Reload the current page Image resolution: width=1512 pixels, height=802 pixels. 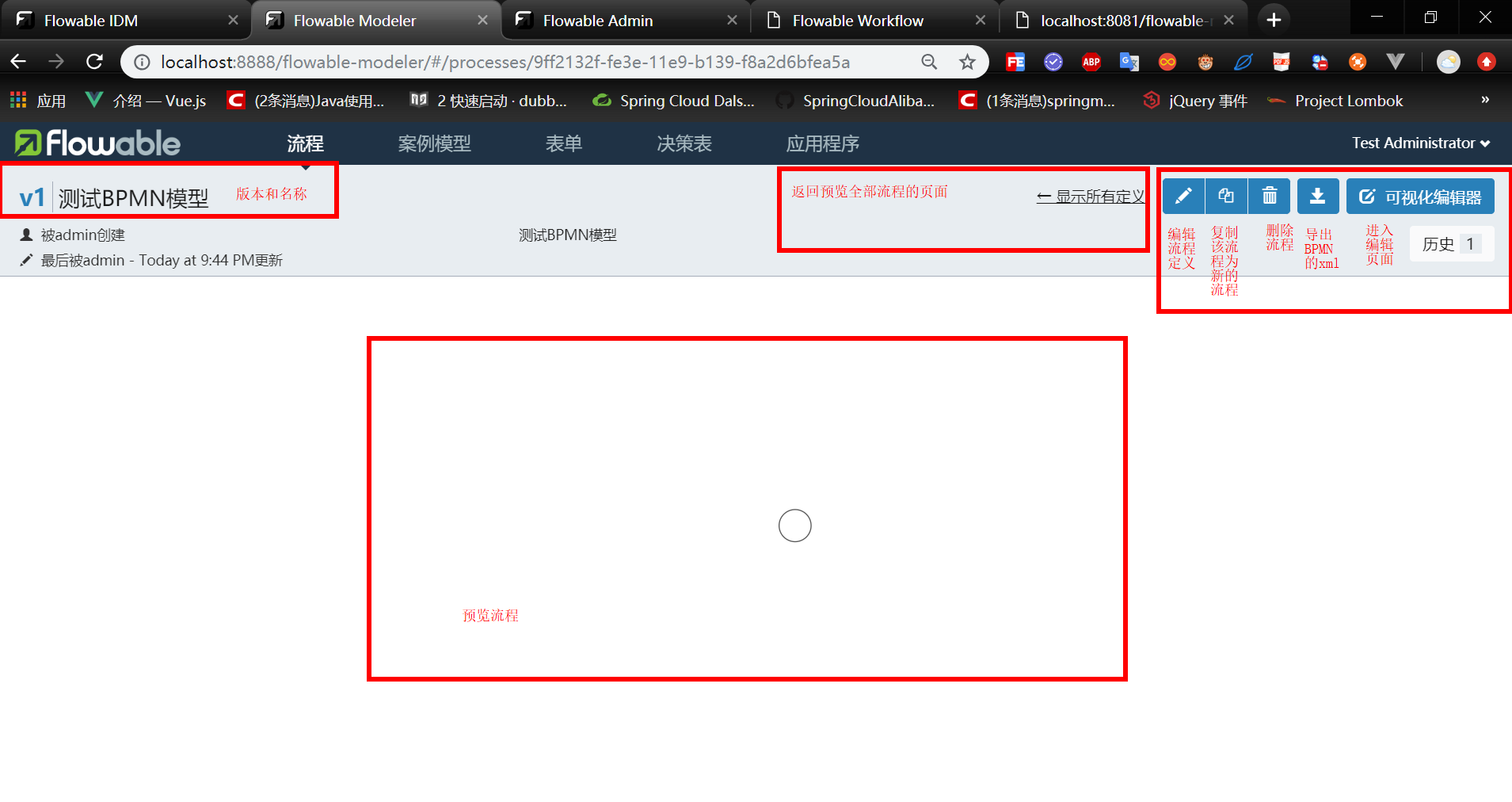[x=94, y=62]
